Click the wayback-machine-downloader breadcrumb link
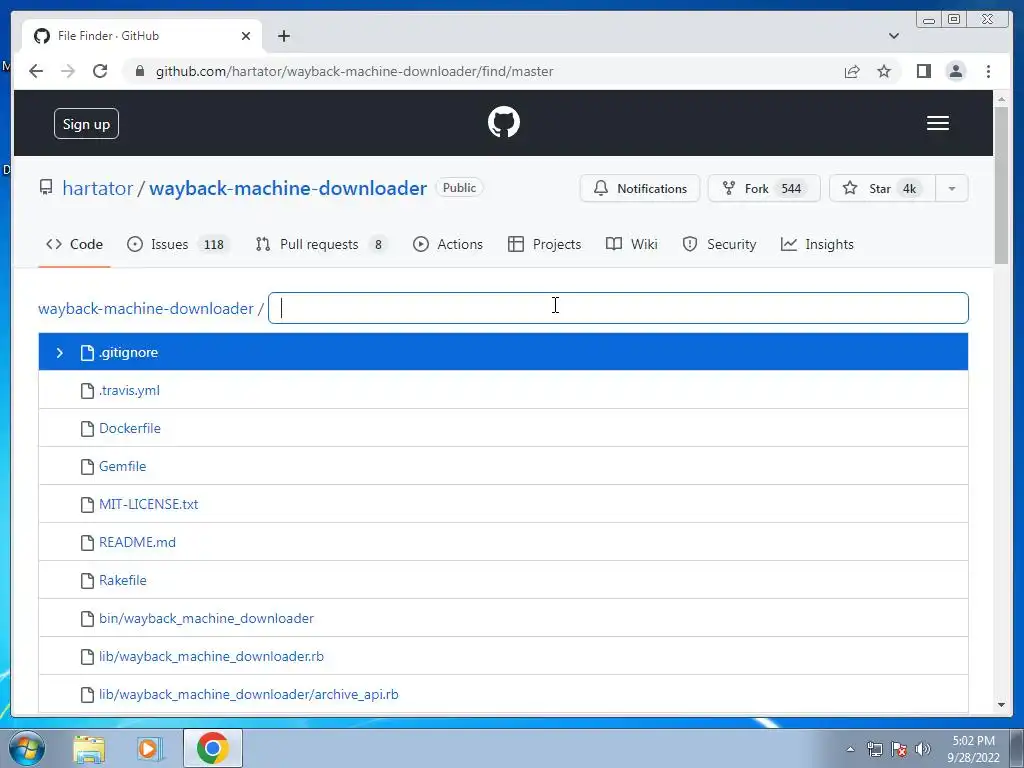1024x768 pixels. click(146, 308)
